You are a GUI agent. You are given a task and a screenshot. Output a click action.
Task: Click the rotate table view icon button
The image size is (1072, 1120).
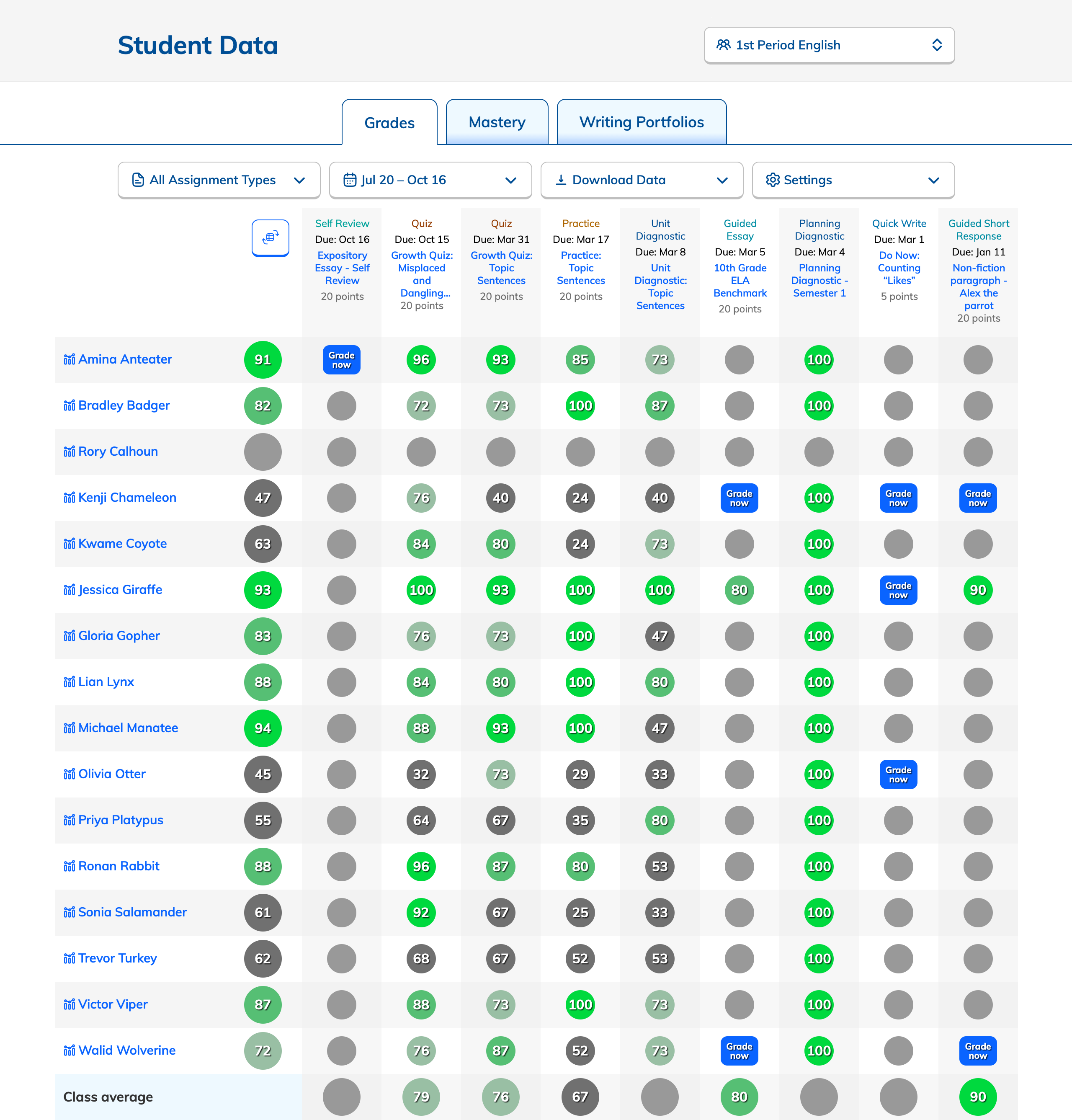(x=270, y=238)
